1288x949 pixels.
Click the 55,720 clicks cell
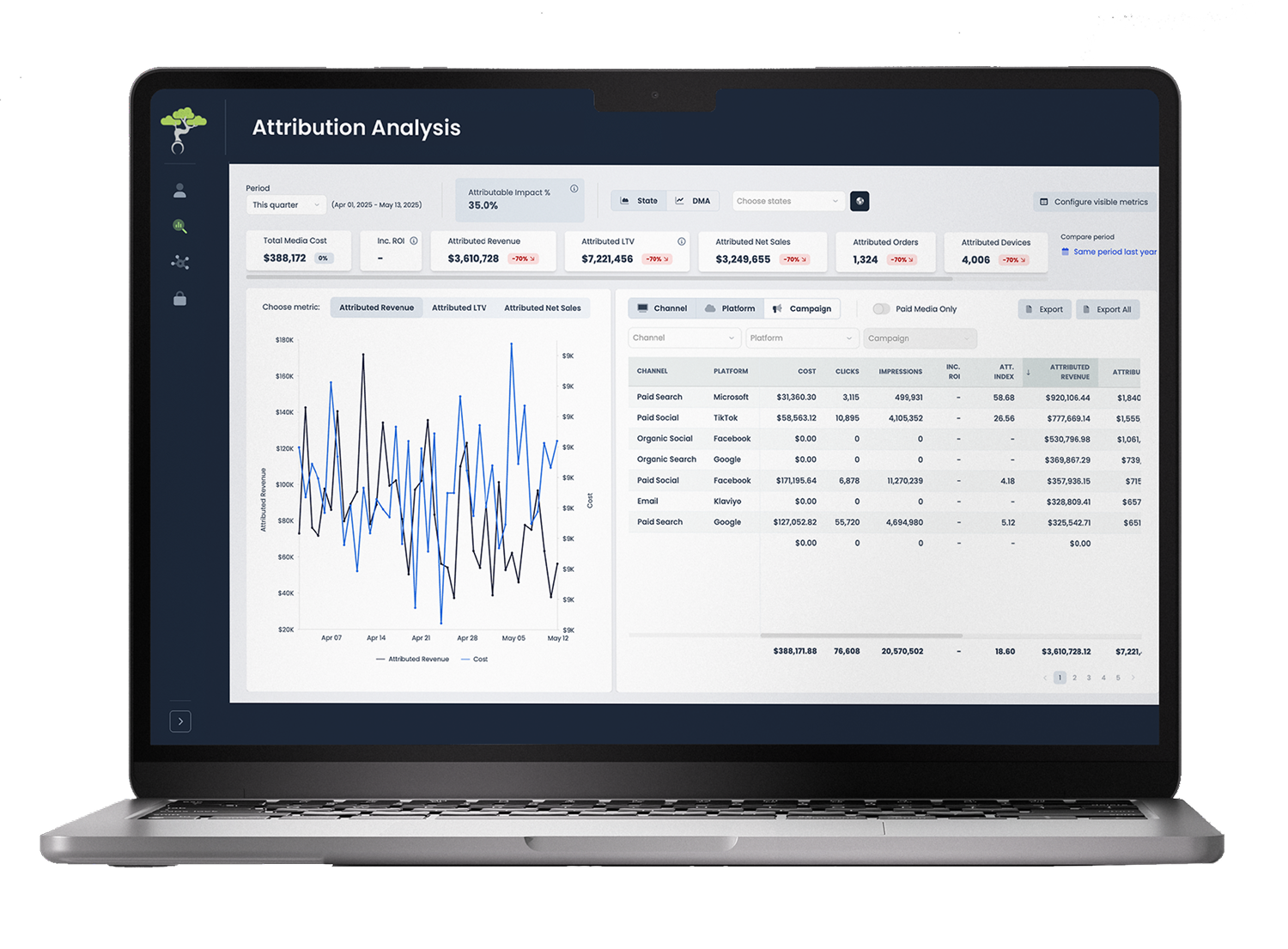point(848,522)
